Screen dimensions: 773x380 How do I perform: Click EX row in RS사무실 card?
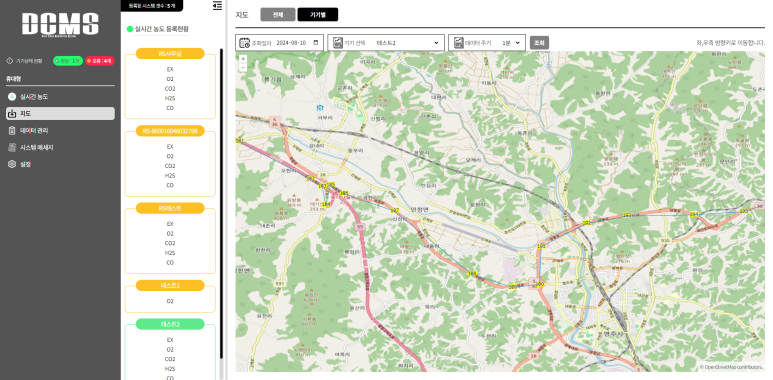pos(170,69)
